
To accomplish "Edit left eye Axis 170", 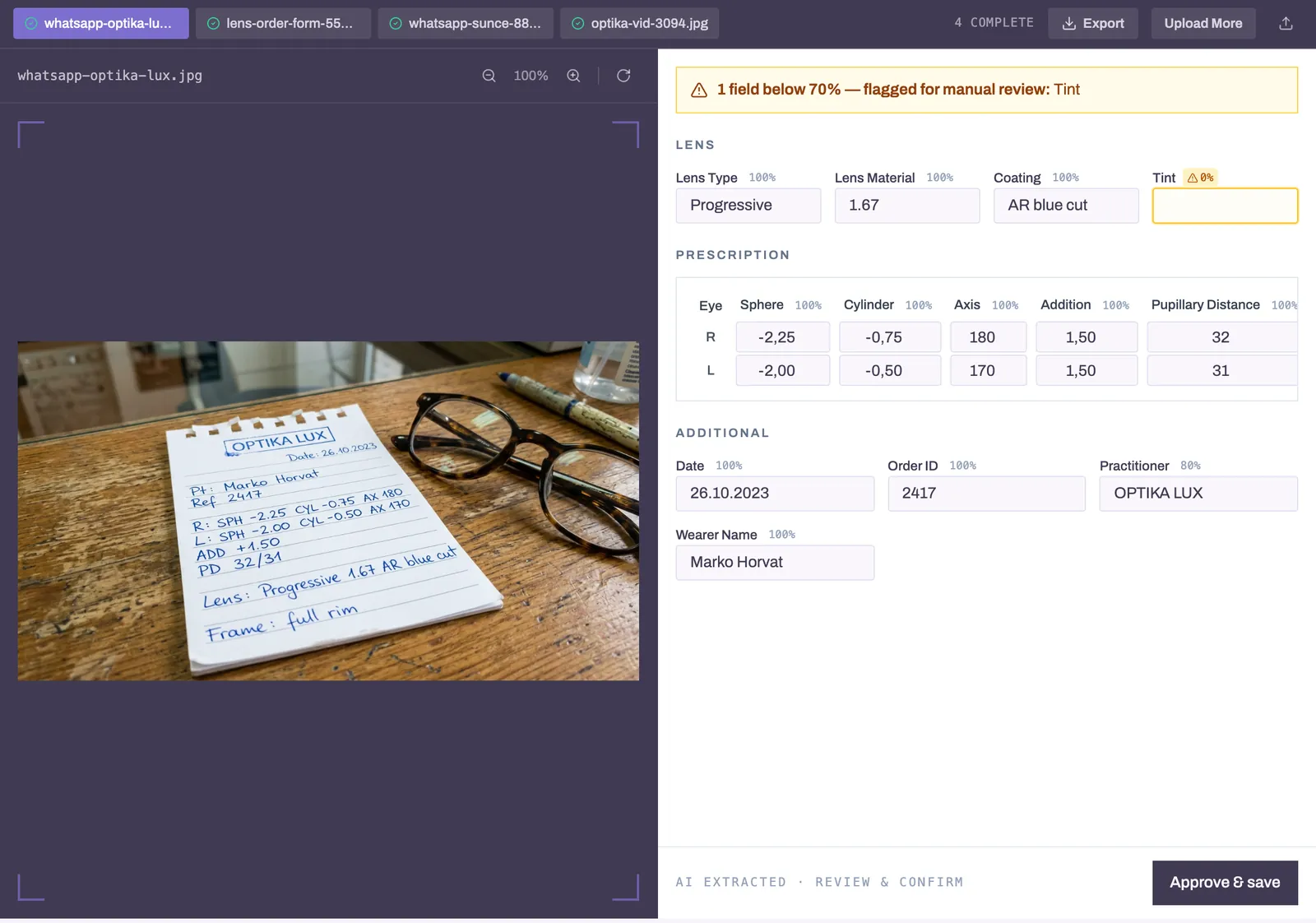I will point(988,371).
